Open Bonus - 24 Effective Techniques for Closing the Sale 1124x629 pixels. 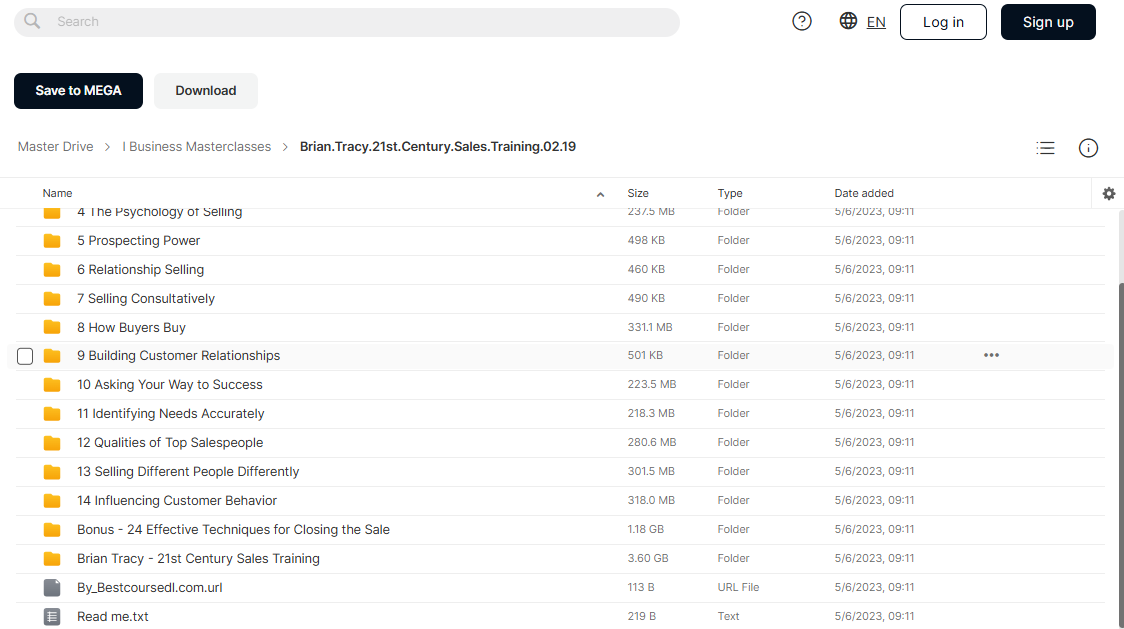point(234,529)
